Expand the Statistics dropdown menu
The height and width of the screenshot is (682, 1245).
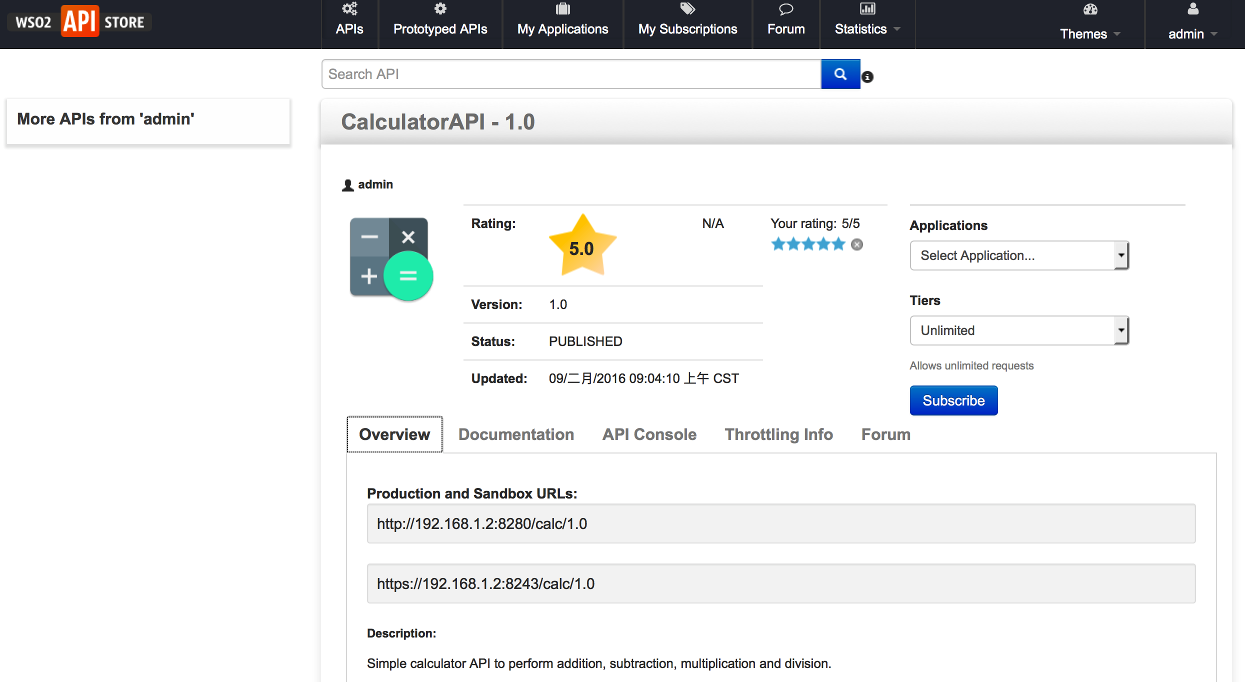[867, 22]
